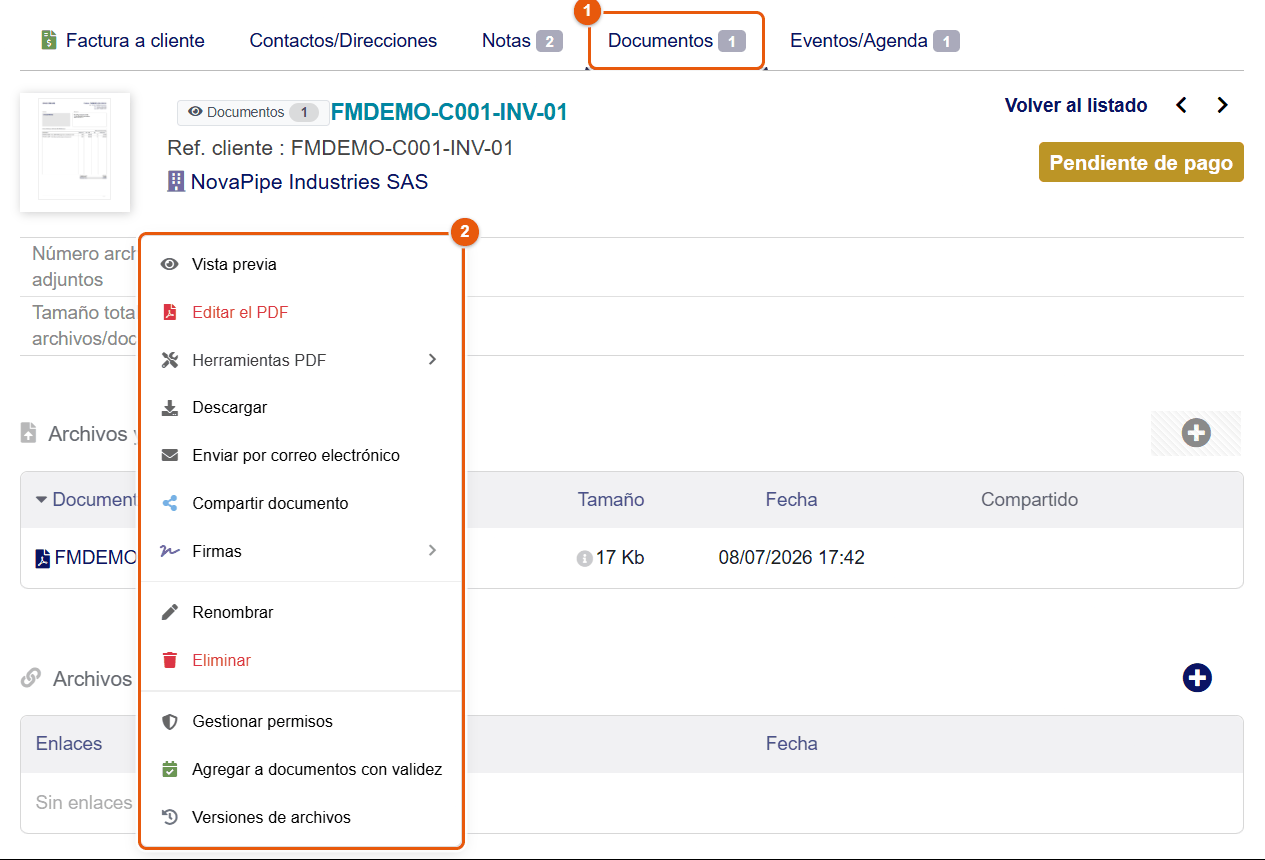Click the share icon for Compartir documento
This screenshot has height=860, width=1265.
[170, 503]
